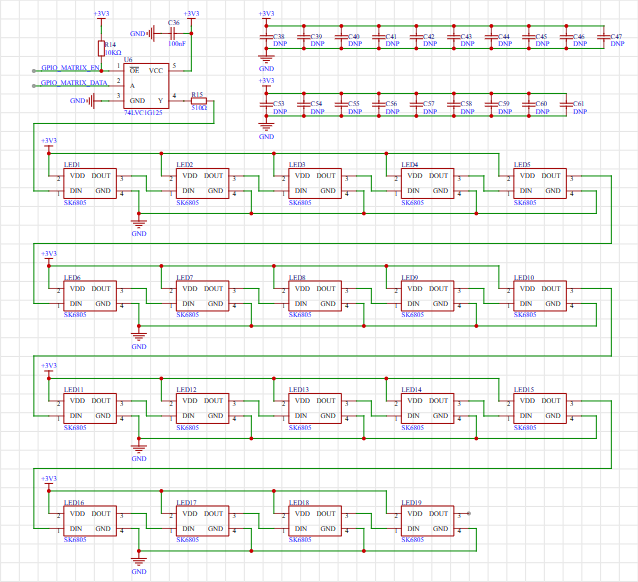Click the GND symbol below LED1 row
Screen dimensions: 638x582
139,227
